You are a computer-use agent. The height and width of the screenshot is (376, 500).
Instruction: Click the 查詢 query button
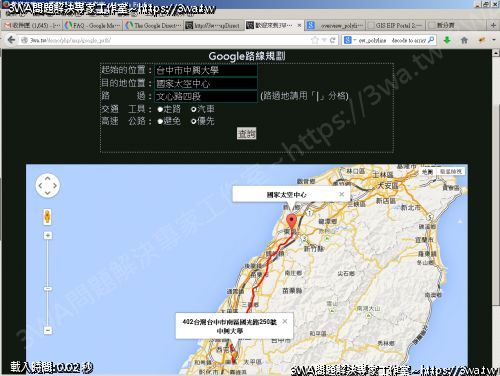tap(246, 134)
